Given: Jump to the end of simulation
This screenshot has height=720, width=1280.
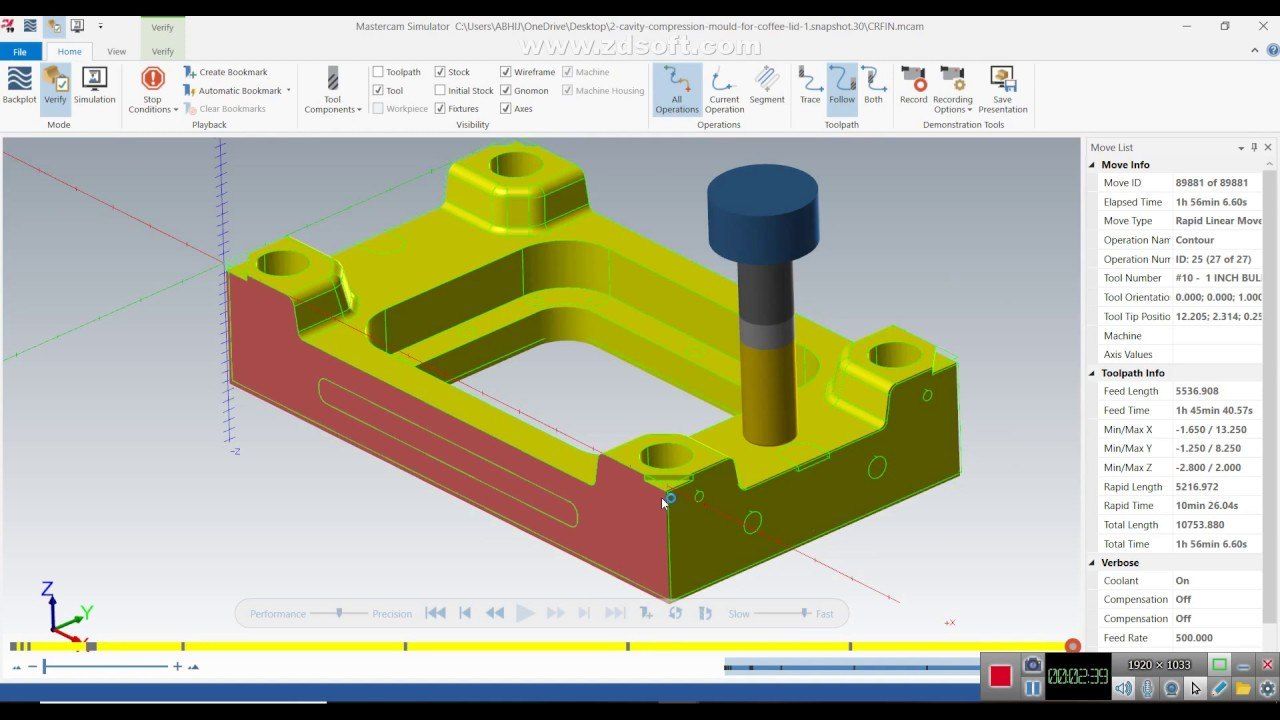Looking at the screenshot, I should 616,613.
